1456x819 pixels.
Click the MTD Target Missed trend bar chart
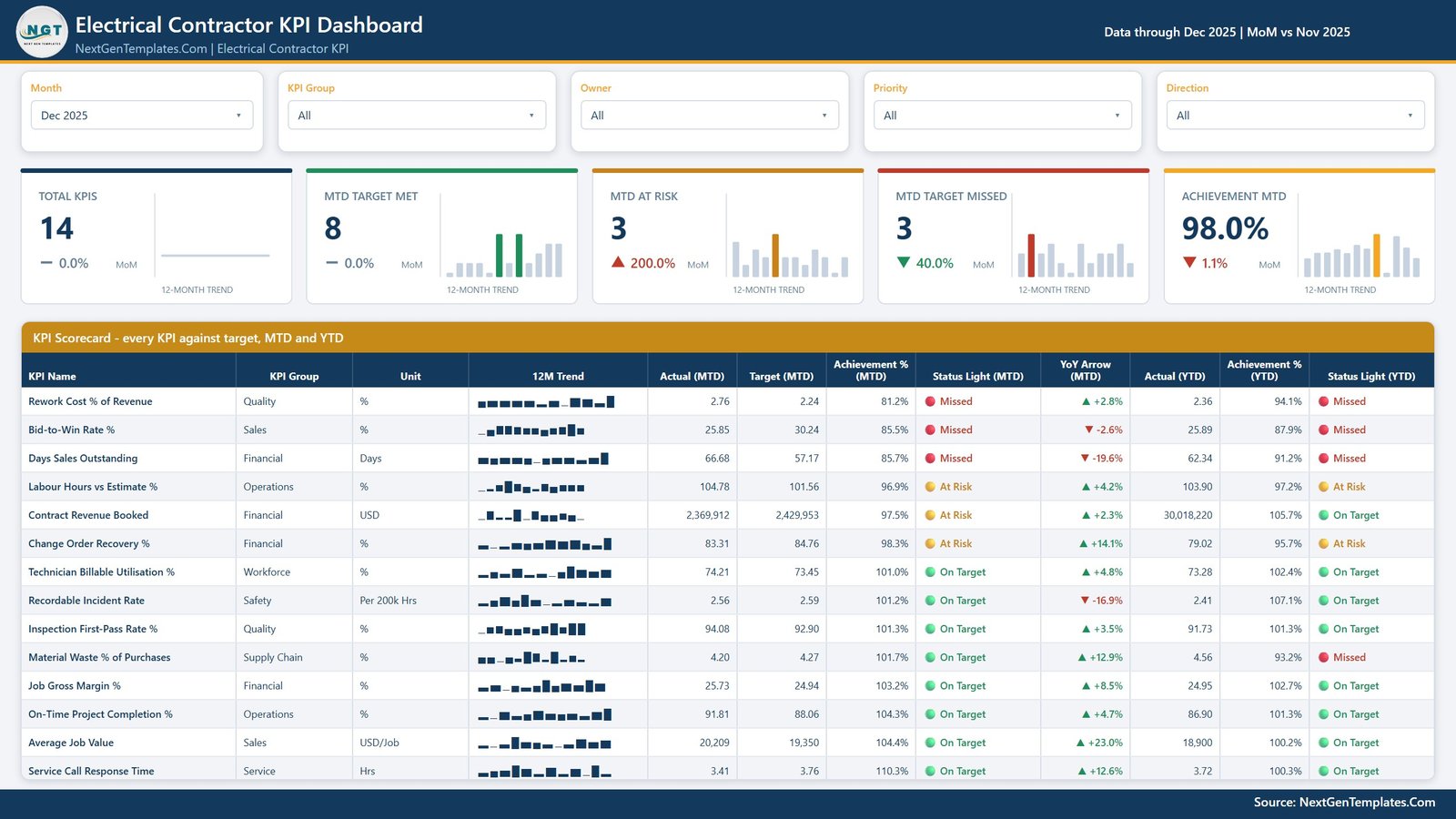coord(1076,255)
